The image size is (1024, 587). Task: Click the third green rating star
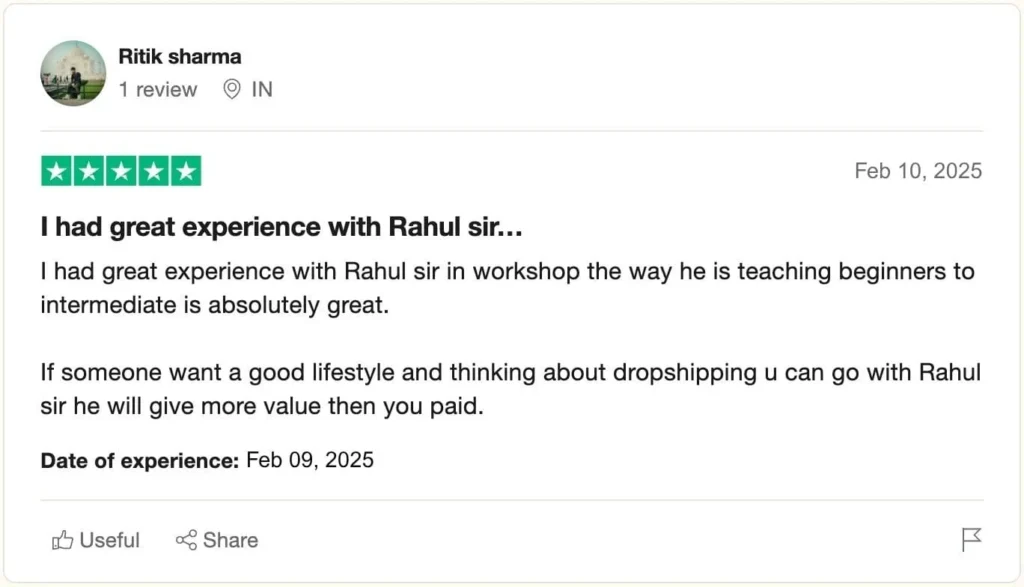(x=121, y=171)
